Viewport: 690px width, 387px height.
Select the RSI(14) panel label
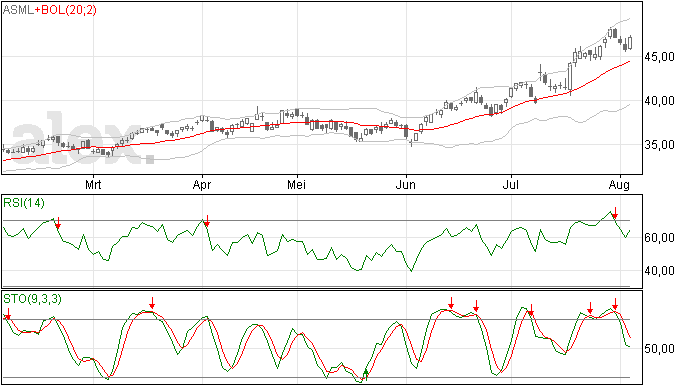click(x=24, y=203)
